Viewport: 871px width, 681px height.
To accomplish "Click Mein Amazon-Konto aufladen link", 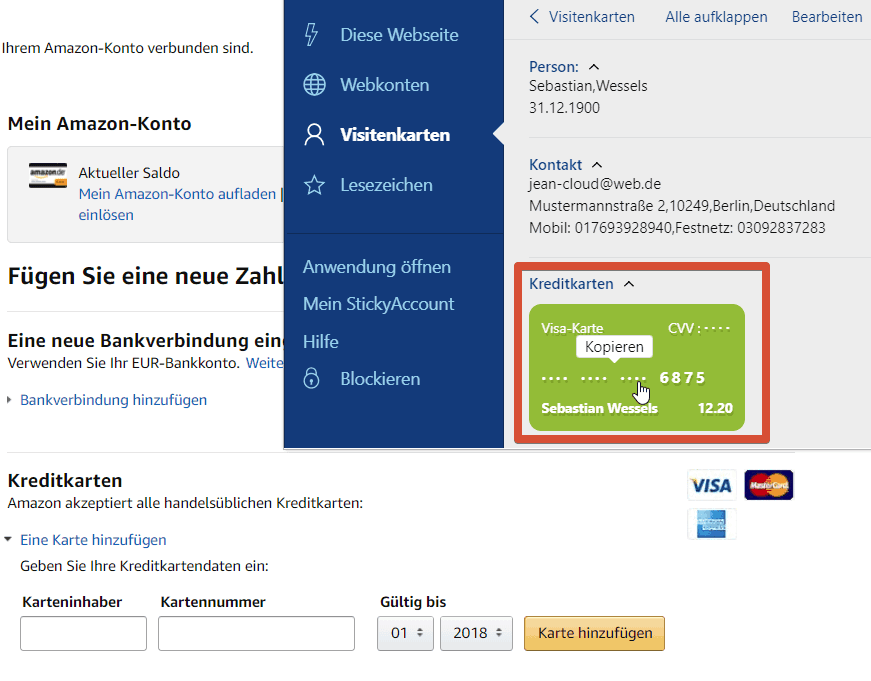I will [177, 194].
